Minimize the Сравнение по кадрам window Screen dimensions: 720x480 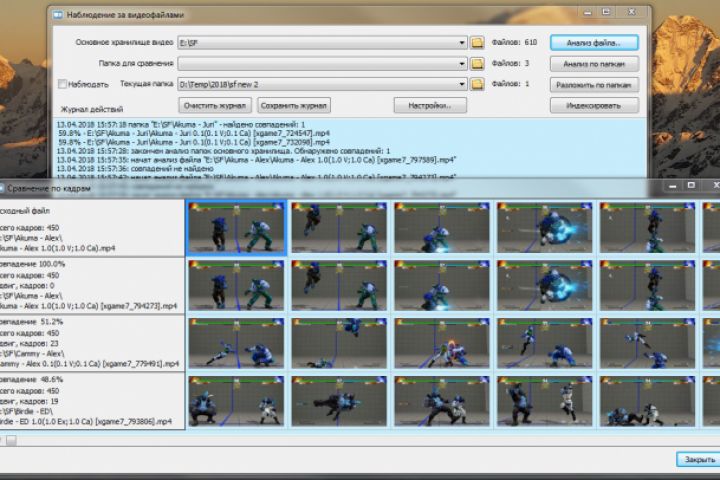(673, 186)
